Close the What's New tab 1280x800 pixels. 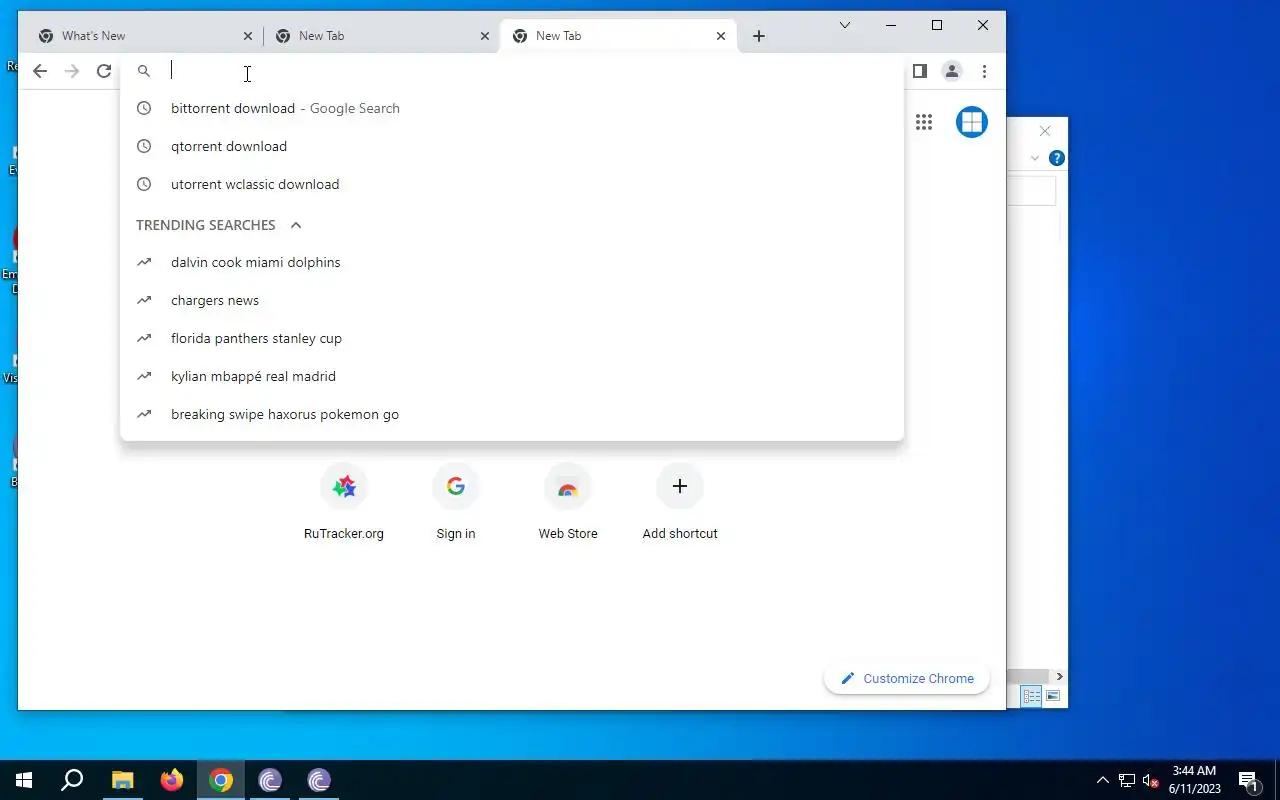pos(248,36)
